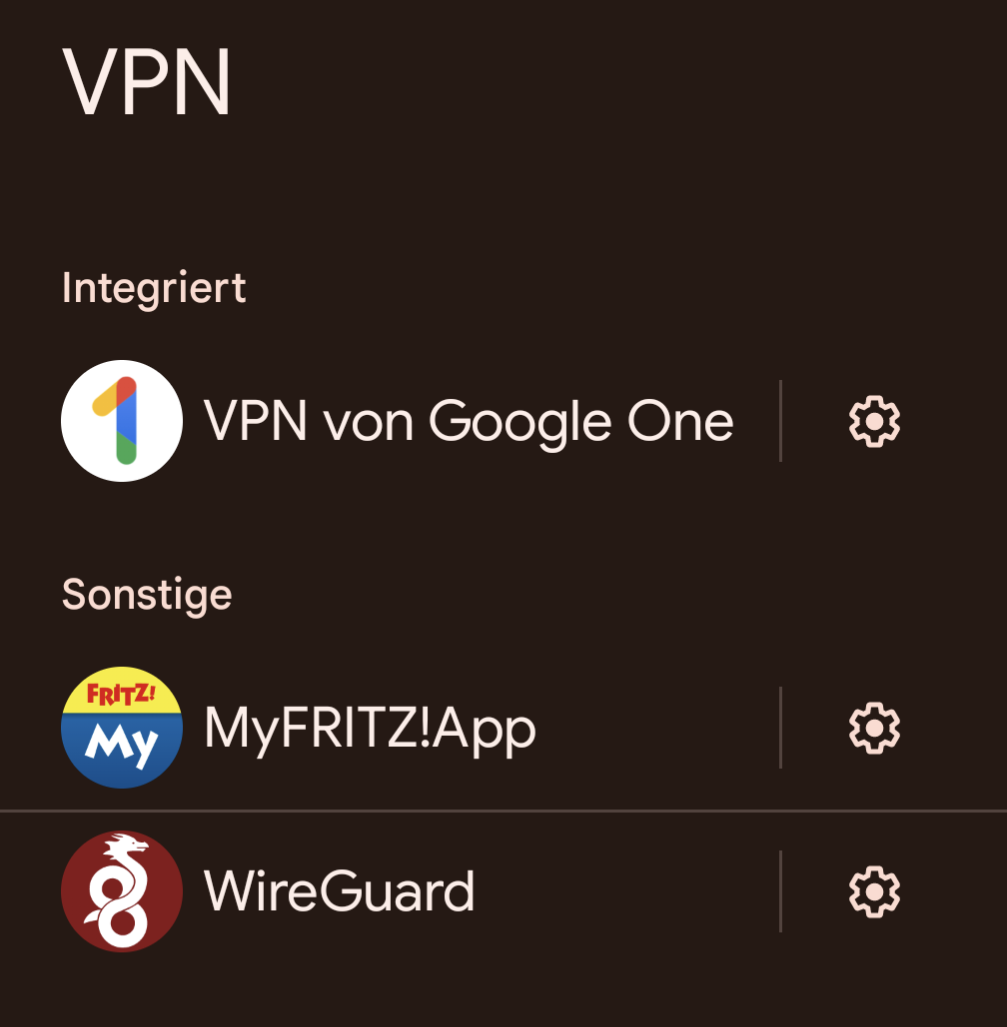The image size is (1007, 1027).
Task: Click blank space right of WireGuard name
Action: [626, 891]
